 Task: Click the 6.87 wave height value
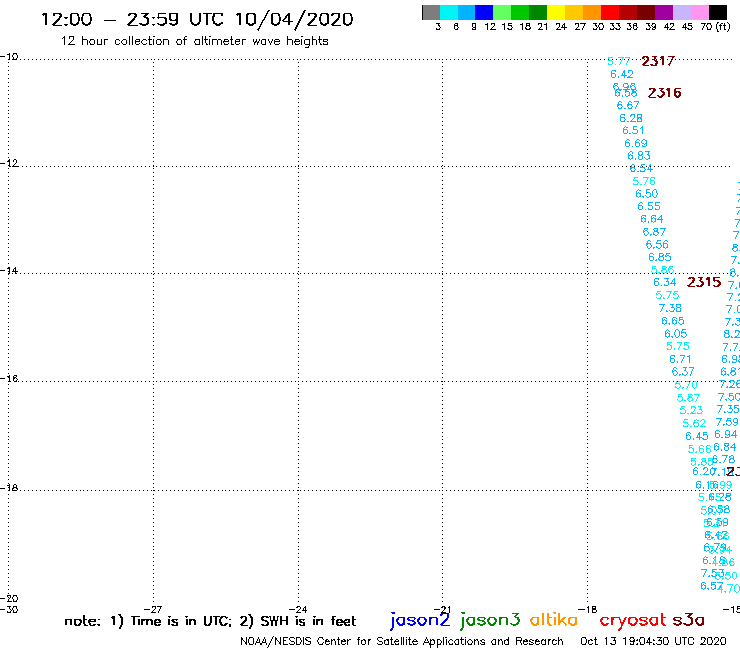point(654,232)
